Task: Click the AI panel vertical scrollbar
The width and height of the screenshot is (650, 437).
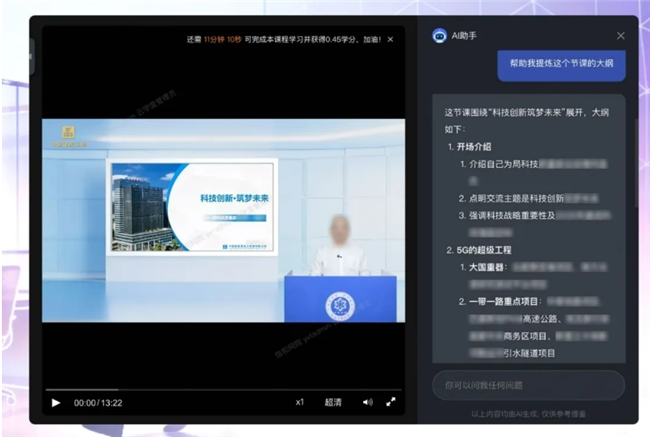Action: (x=633, y=160)
